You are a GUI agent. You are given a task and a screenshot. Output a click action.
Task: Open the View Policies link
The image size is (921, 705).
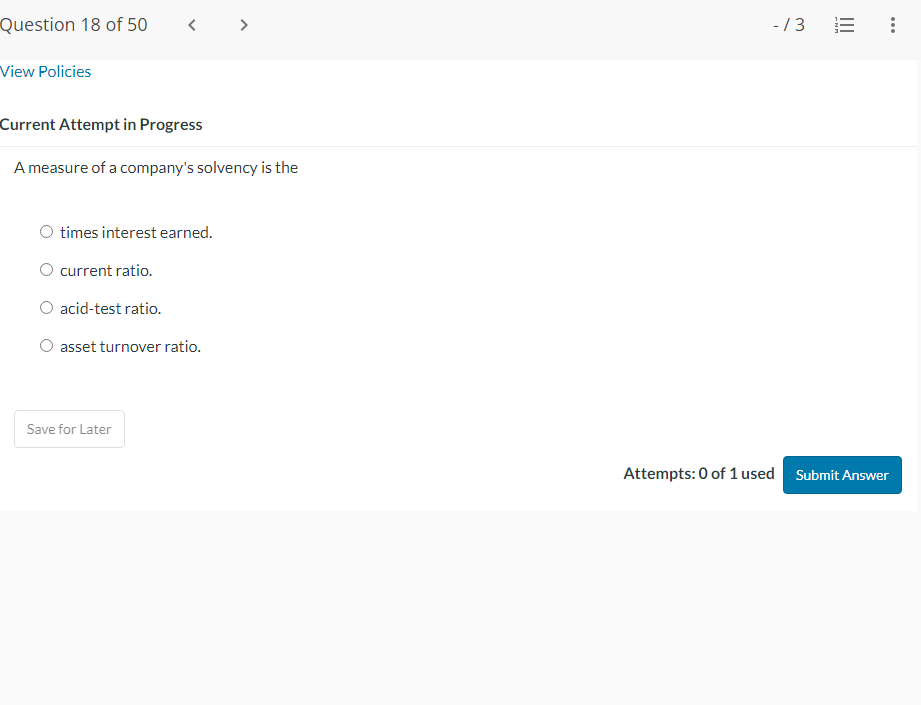pyautogui.click(x=45, y=72)
